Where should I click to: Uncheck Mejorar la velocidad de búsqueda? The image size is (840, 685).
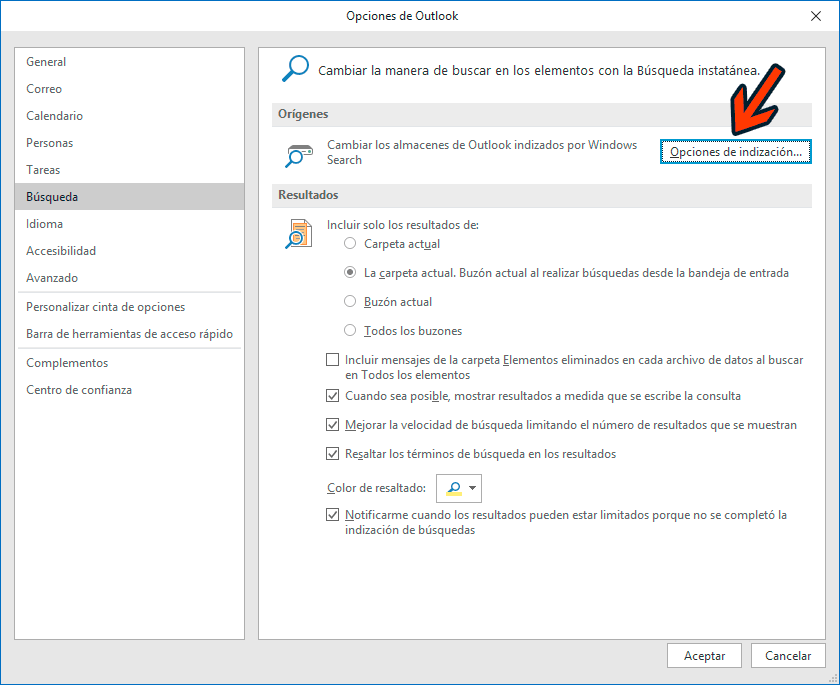[333, 425]
